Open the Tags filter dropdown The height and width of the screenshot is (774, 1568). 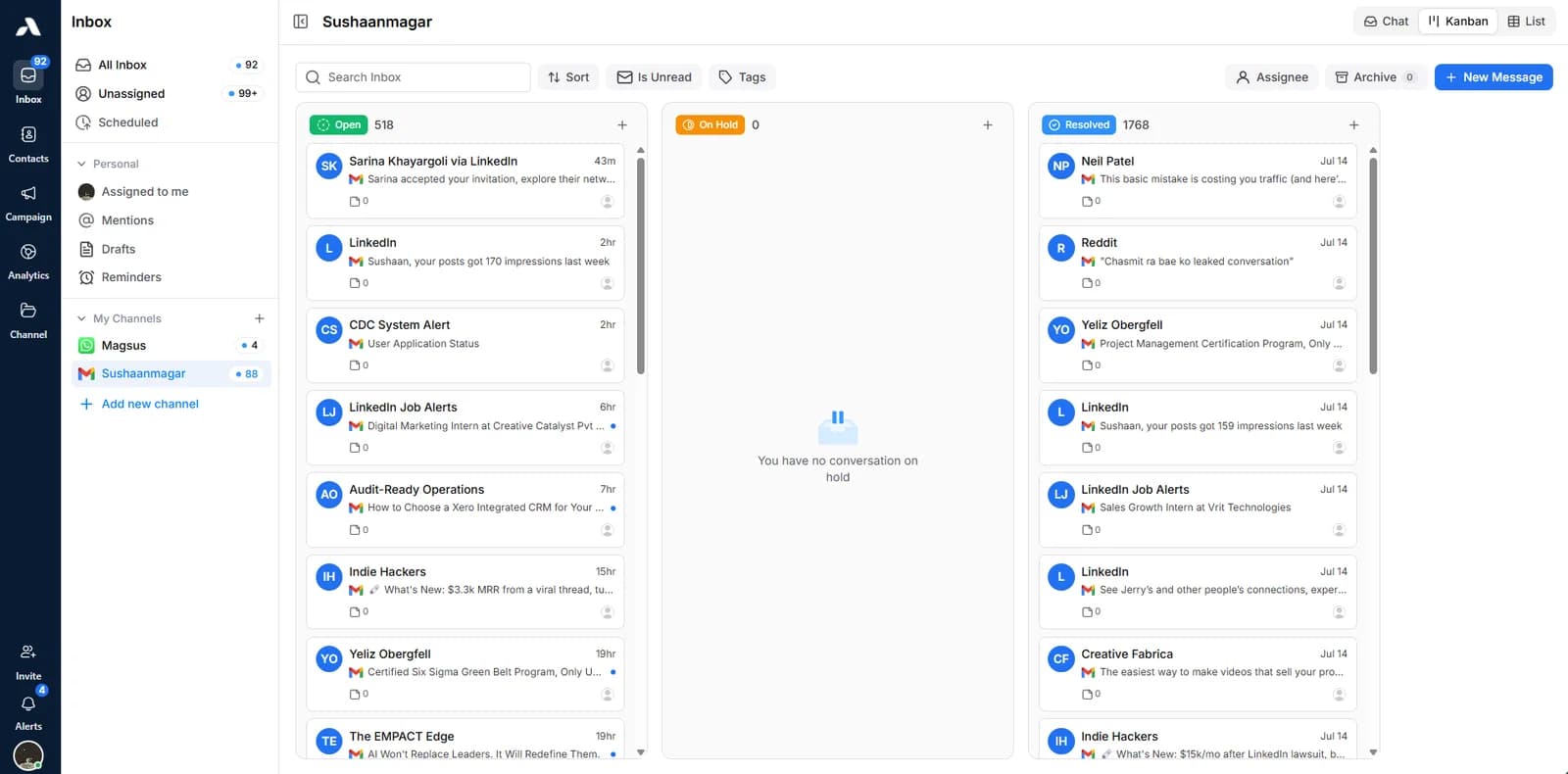tap(742, 77)
